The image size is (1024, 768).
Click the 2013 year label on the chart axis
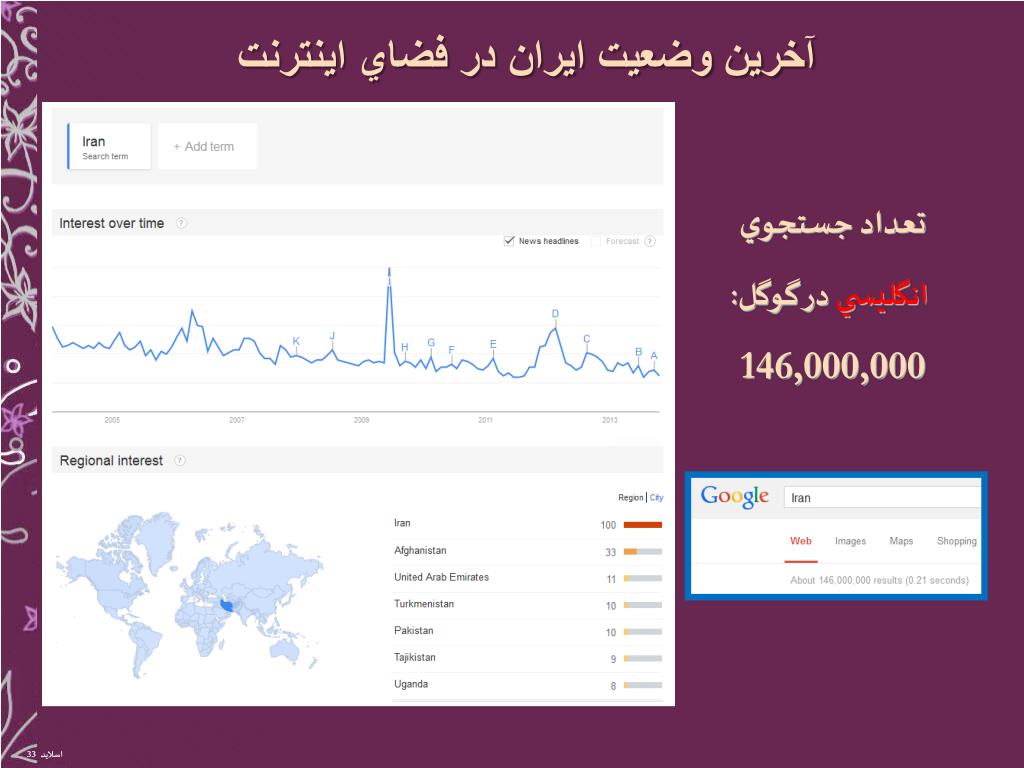tap(610, 420)
